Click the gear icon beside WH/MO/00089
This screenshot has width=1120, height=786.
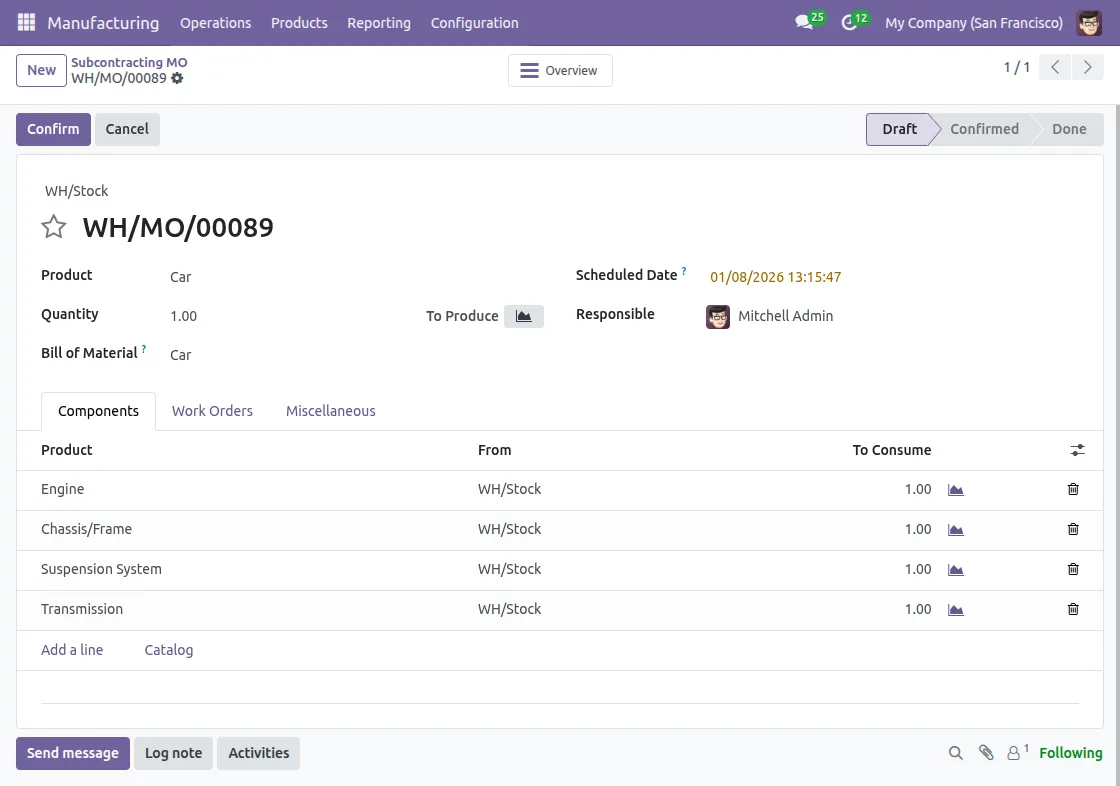click(177, 78)
